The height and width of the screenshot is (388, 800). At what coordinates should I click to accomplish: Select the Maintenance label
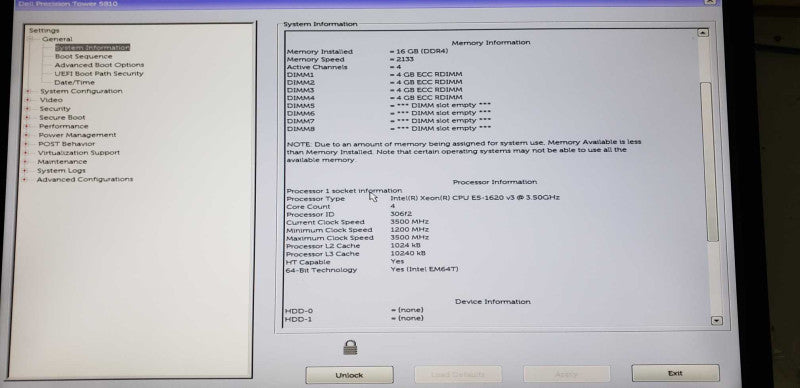[62, 161]
